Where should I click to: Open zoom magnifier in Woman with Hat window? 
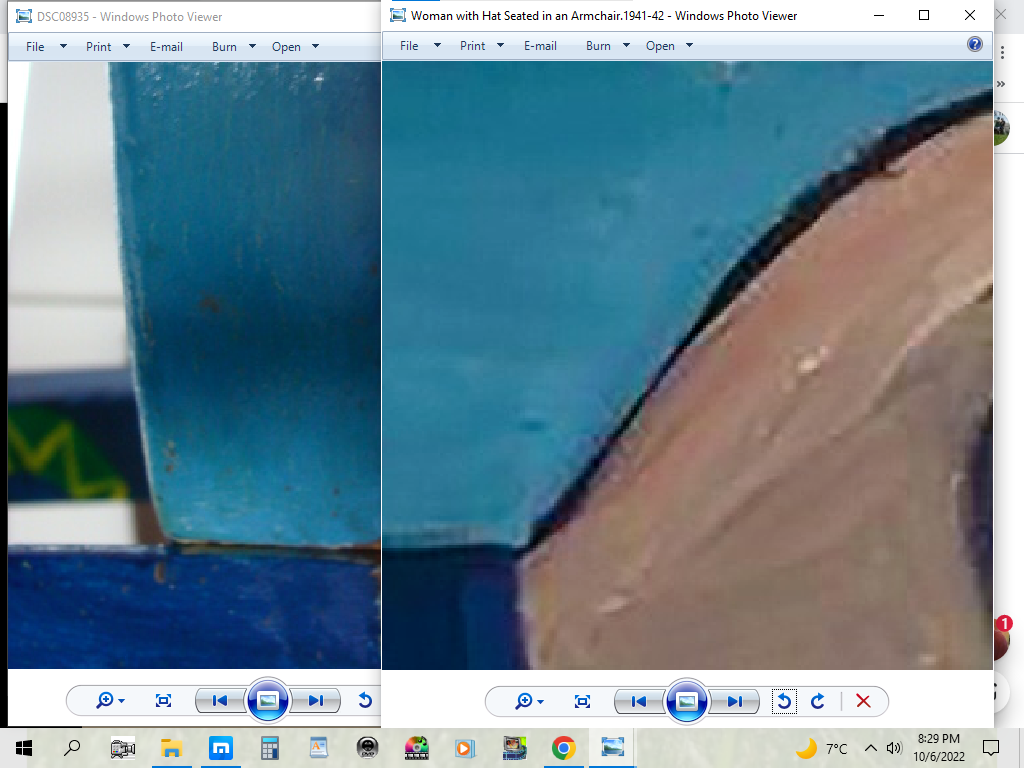coord(529,701)
